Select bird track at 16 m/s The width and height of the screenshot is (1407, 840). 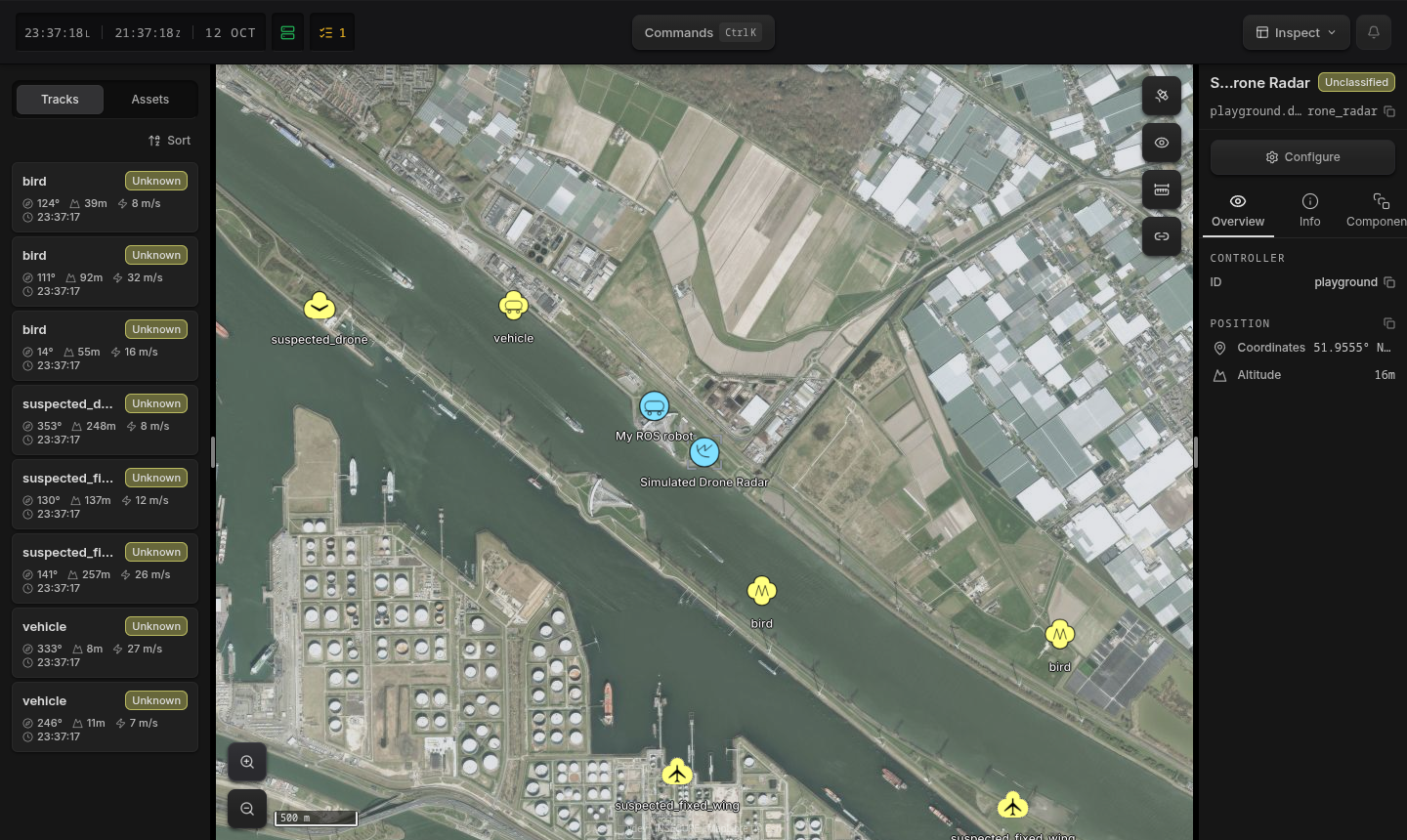point(106,346)
